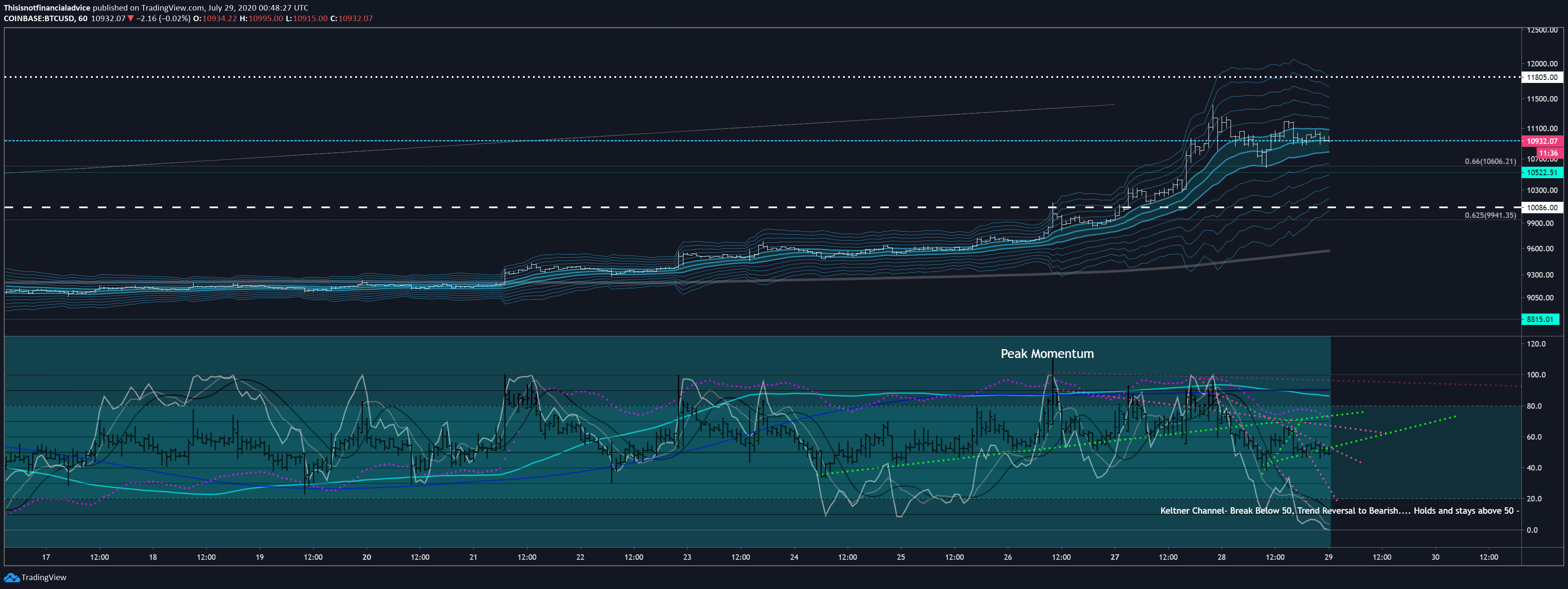This screenshot has height=589, width=1568.
Task: Click date 21 on the time axis
Action: pos(473,557)
